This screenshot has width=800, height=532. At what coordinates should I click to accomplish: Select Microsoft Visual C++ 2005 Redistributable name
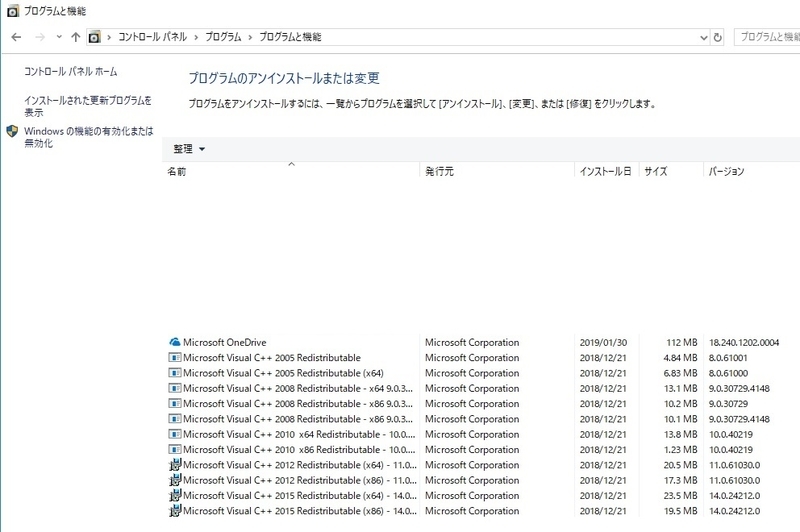pos(272,358)
